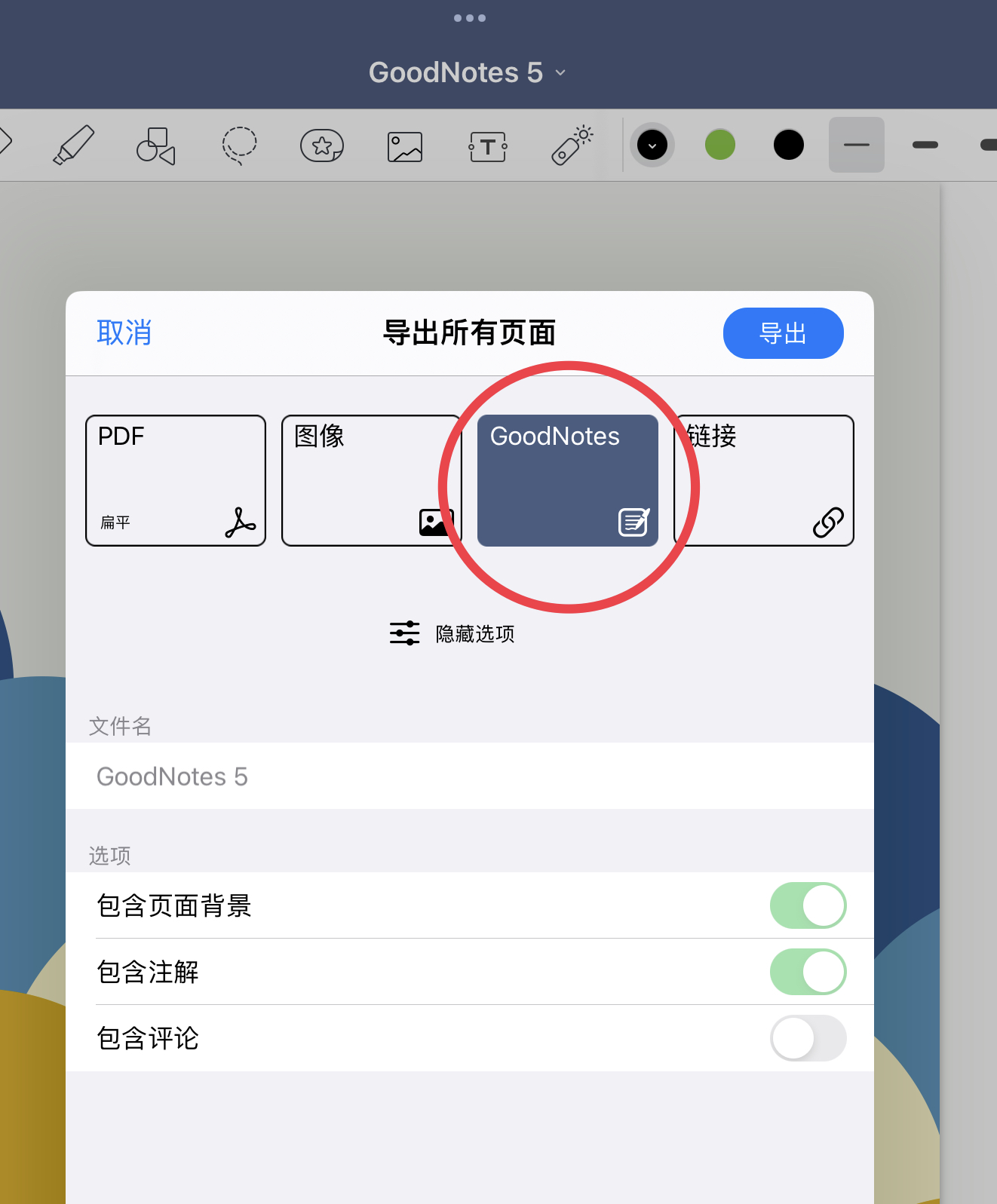Choose PDF export format
997x1204 pixels.
176,480
